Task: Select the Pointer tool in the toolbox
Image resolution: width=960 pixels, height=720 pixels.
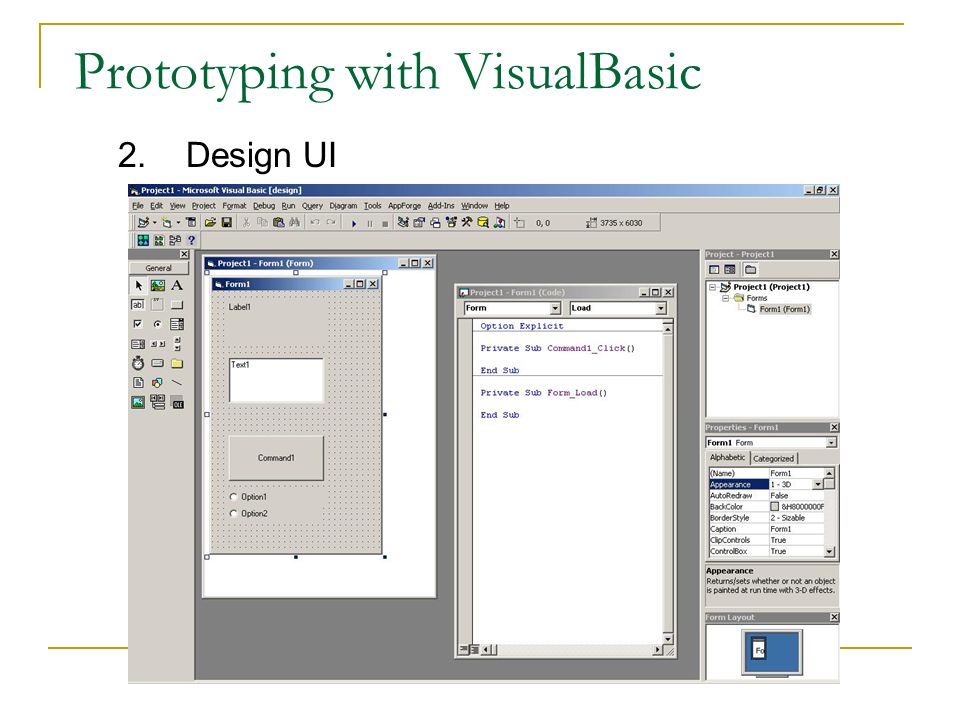Action: (138, 285)
